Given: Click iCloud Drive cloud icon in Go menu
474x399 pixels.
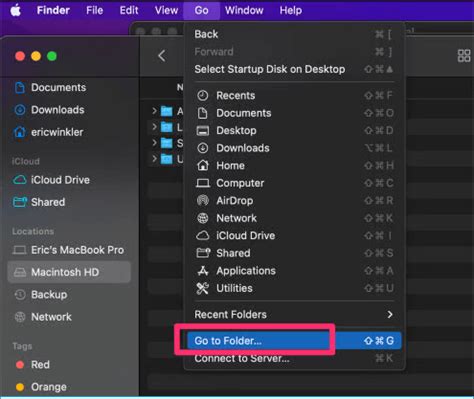Looking at the screenshot, I should tap(203, 236).
